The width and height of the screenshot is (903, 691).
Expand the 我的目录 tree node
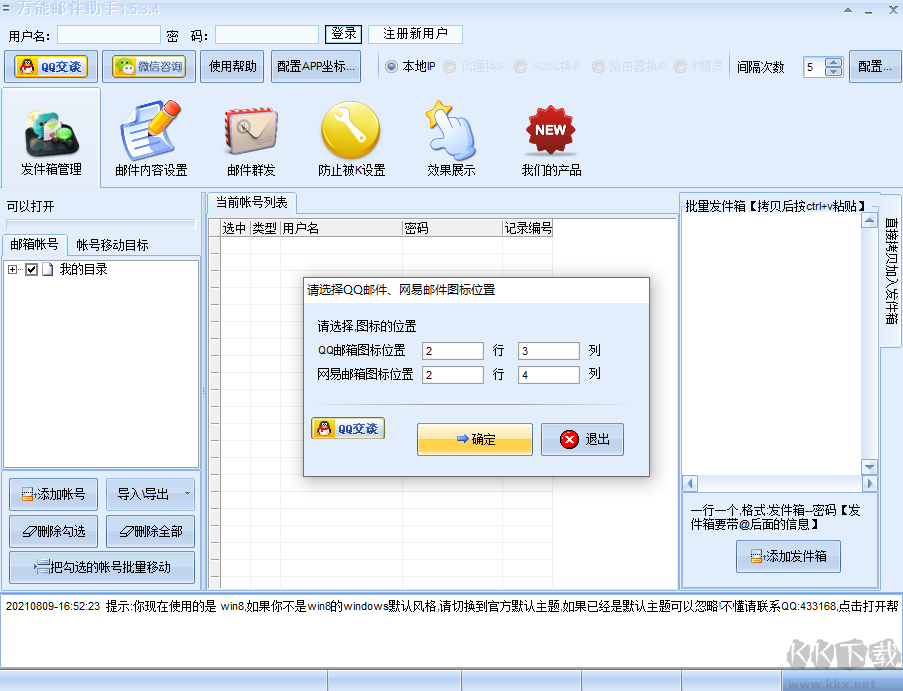12,269
